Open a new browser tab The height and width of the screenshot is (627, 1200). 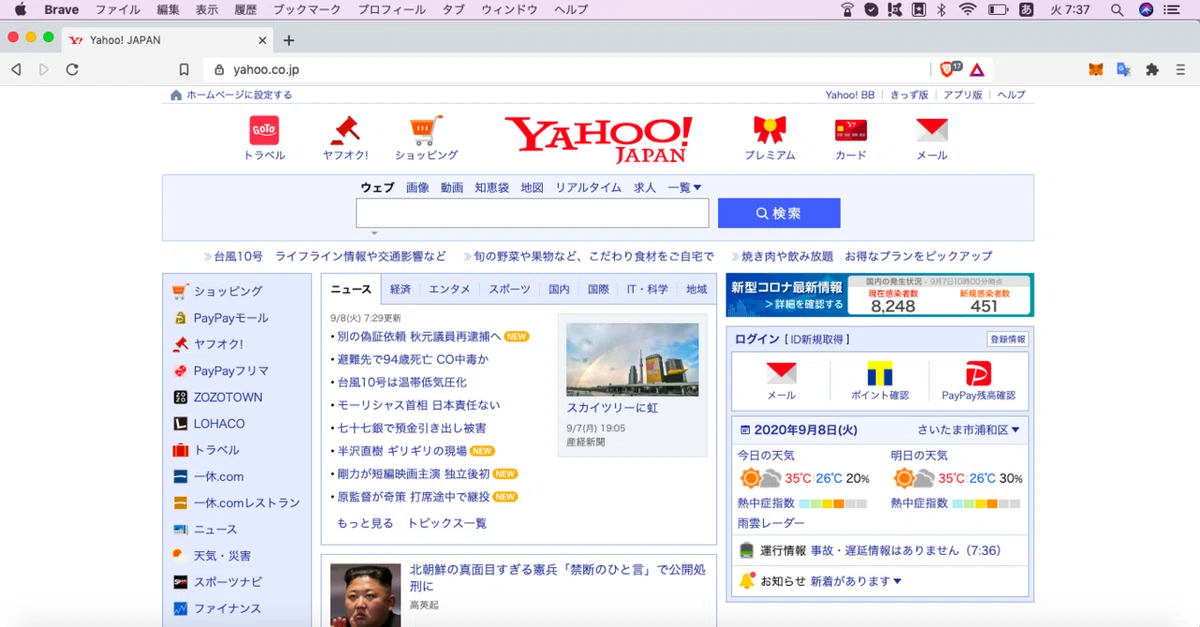click(x=289, y=40)
